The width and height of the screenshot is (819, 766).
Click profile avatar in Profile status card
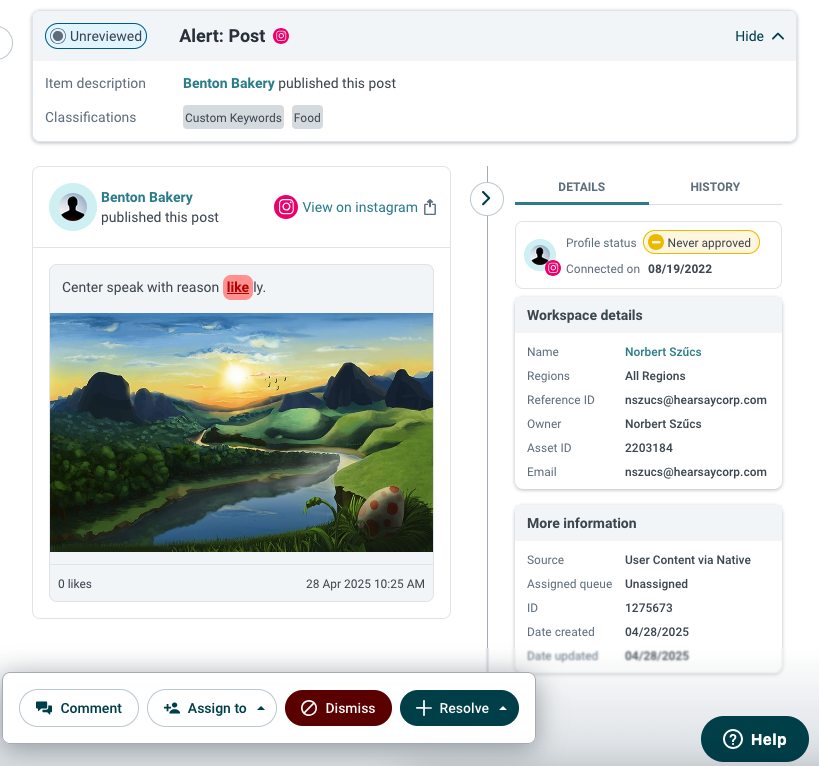pos(540,255)
